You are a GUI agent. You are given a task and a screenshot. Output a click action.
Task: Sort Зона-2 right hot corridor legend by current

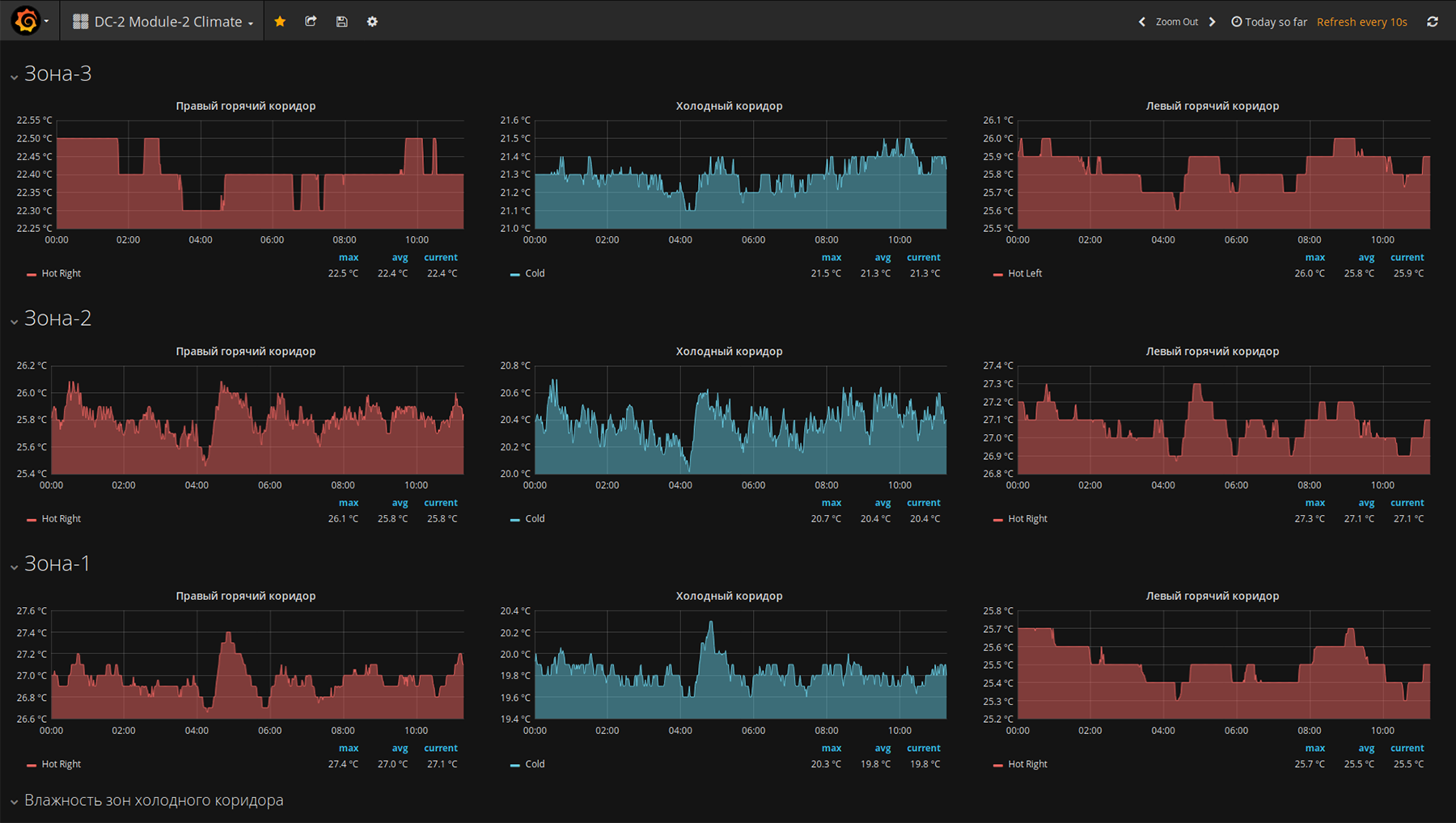click(441, 503)
